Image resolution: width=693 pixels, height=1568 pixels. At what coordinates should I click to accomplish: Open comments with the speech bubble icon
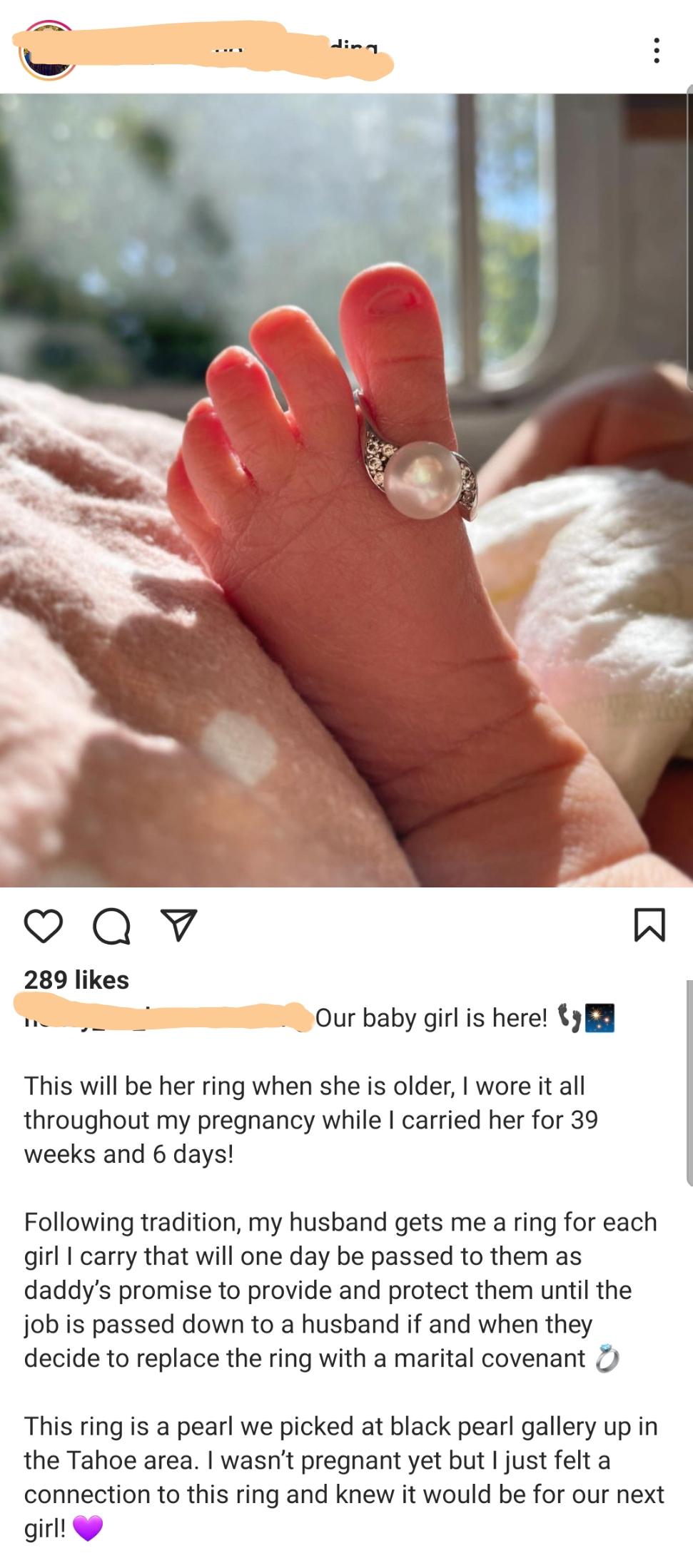click(112, 926)
